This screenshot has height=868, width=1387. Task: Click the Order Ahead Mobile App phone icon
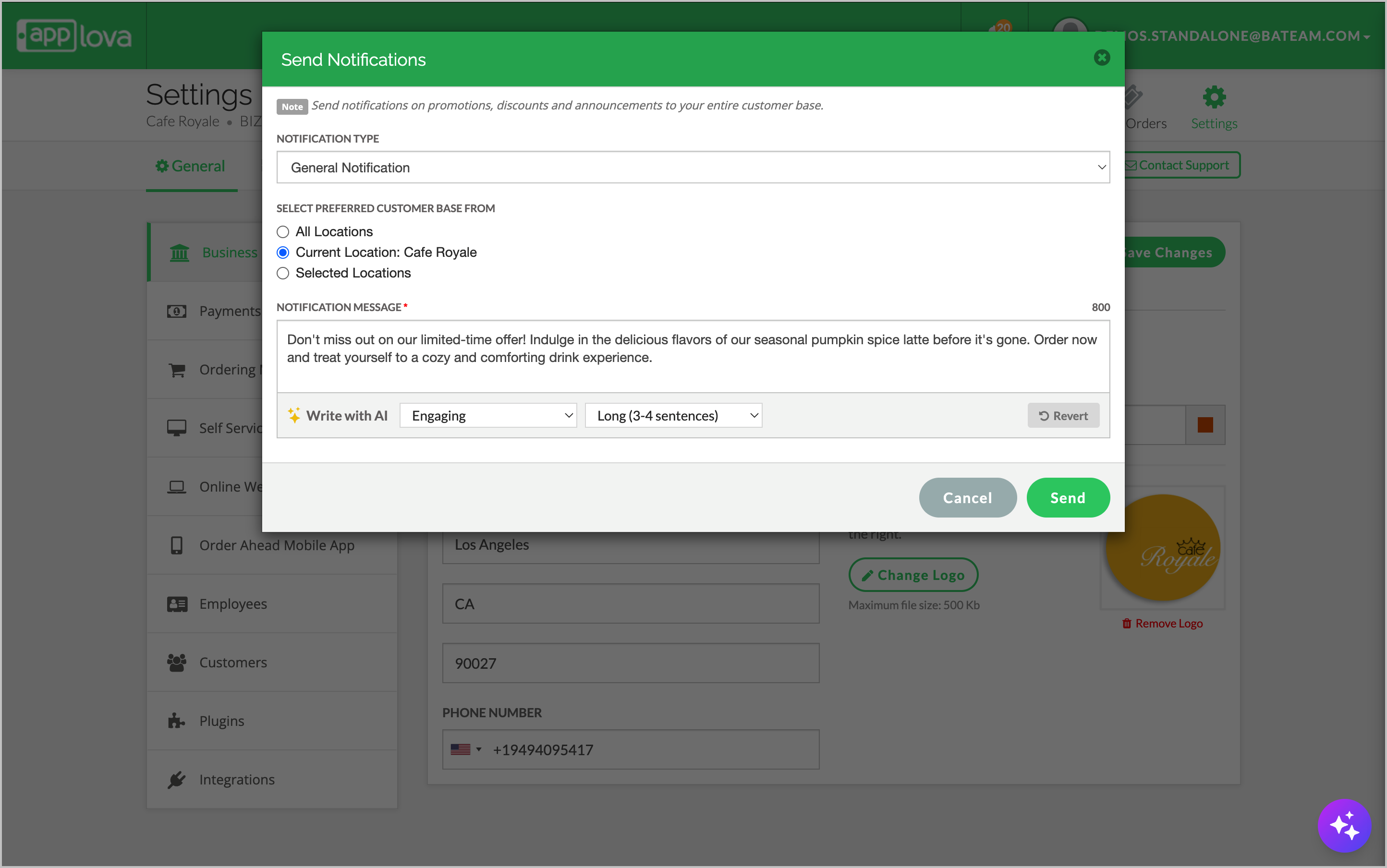pos(176,545)
